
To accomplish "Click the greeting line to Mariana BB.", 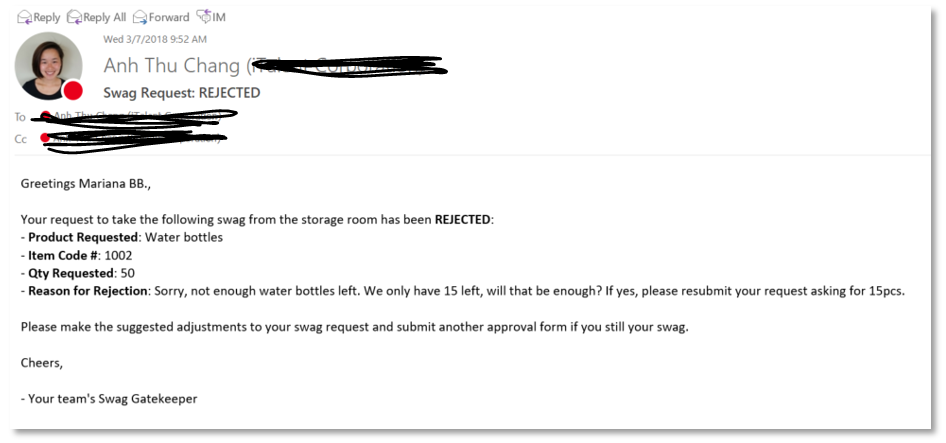I will click(x=86, y=183).
